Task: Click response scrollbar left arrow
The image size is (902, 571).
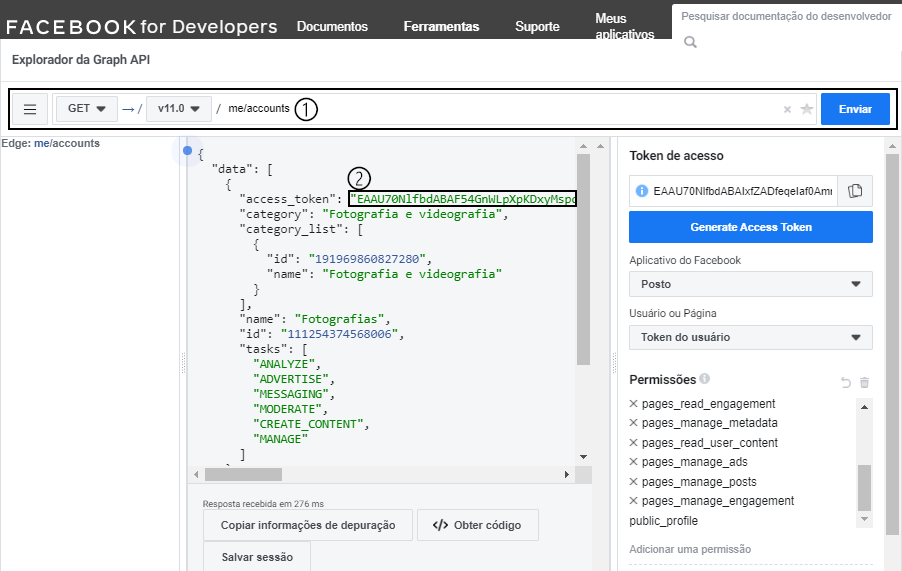Action: click(x=196, y=474)
